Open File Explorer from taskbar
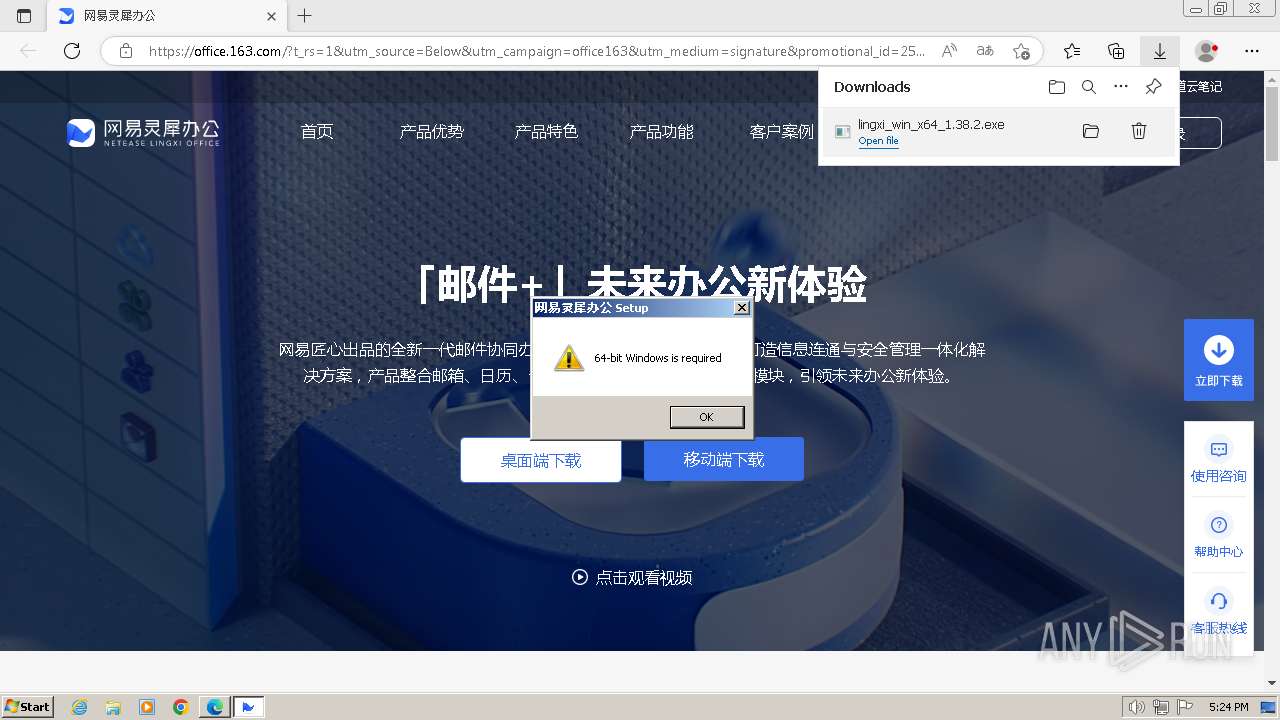1280x720 pixels. [x=113, y=707]
